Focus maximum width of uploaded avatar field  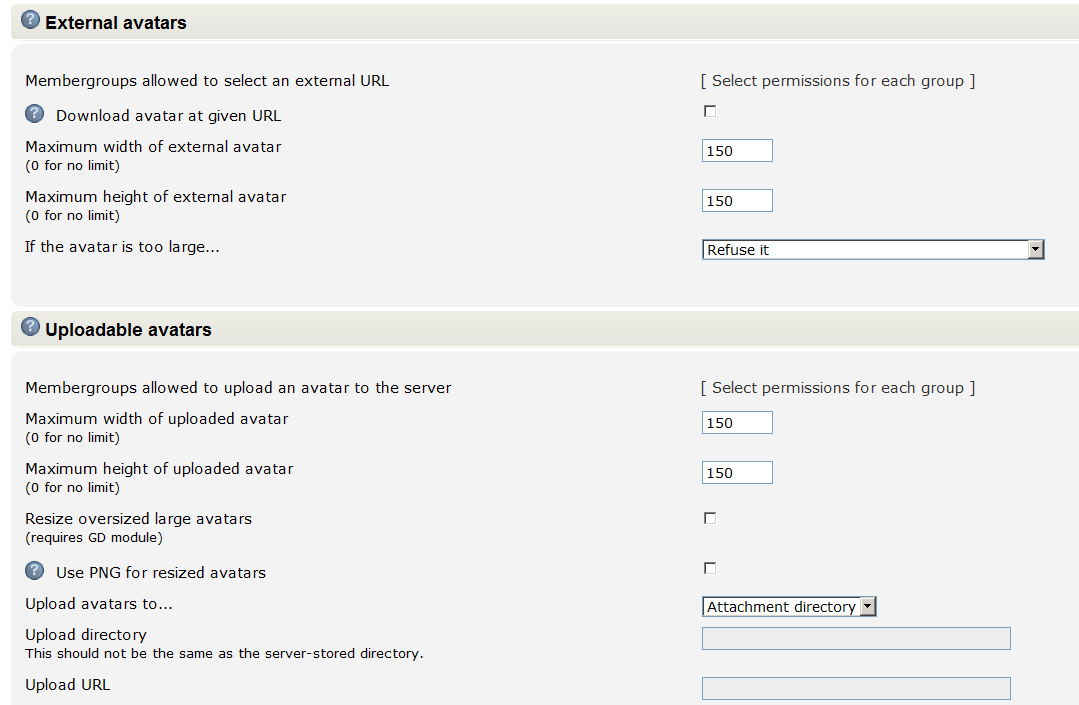(737, 423)
